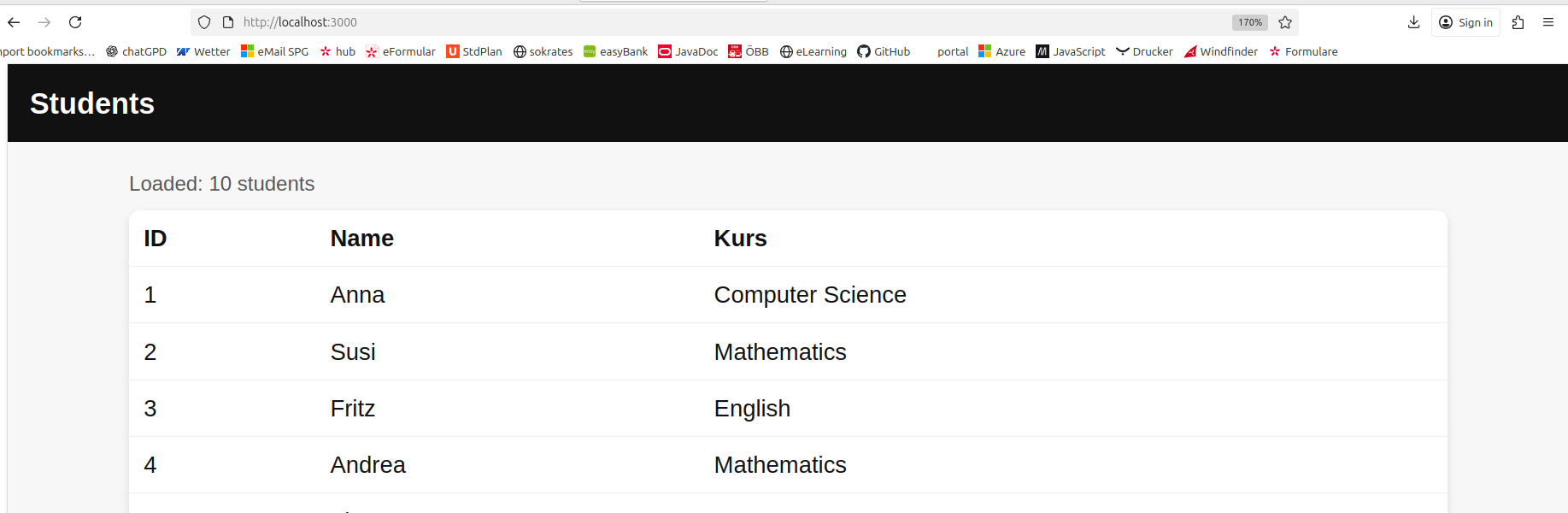Image resolution: width=1568 pixels, height=513 pixels.
Task: Open the Azure bookmark
Action: tap(1001, 51)
